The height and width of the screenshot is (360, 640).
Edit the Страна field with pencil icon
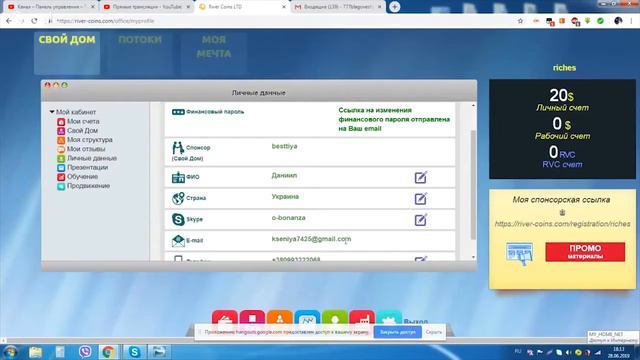click(x=421, y=198)
